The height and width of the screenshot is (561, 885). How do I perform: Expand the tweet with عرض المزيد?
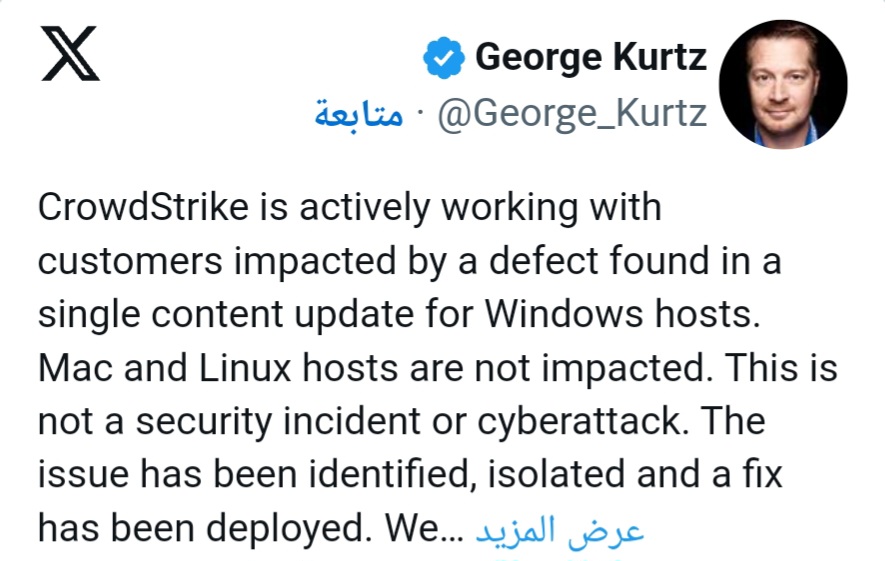point(558,530)
